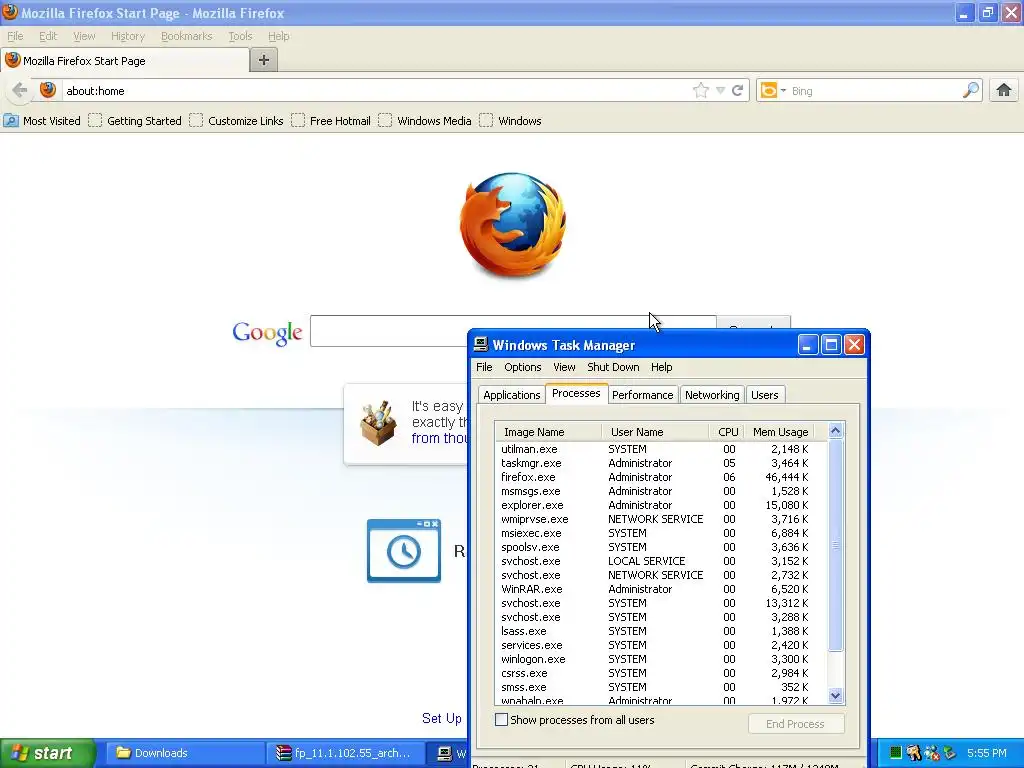
Task: Click the Getting Started bookmark
Action: 135,121
